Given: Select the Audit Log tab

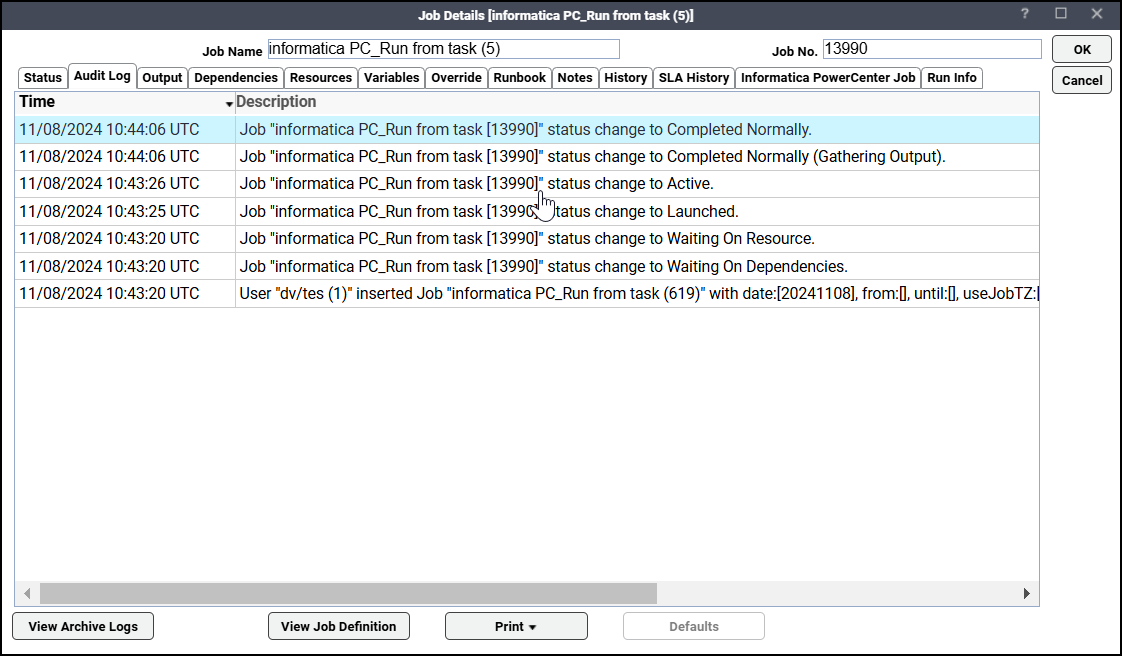Looking at the screenshot, I should coord(102,76).
